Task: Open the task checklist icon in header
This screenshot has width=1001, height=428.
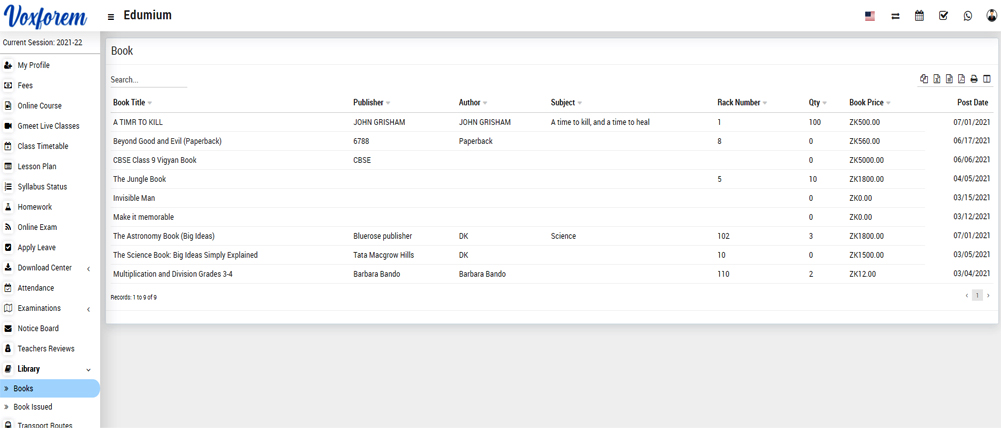Action: (x=943, y=16)
